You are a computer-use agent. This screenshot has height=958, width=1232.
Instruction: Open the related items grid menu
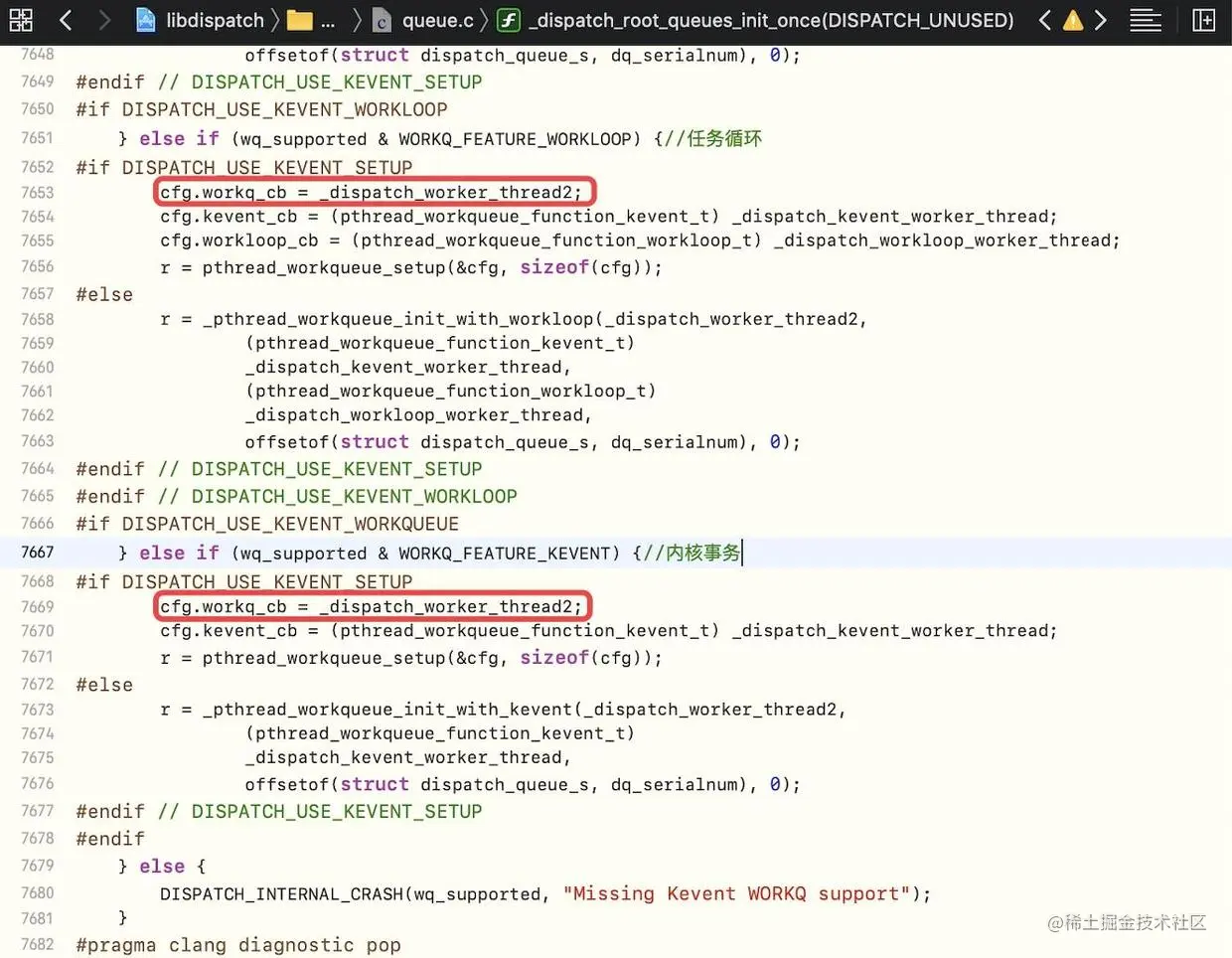click(21, 20)
